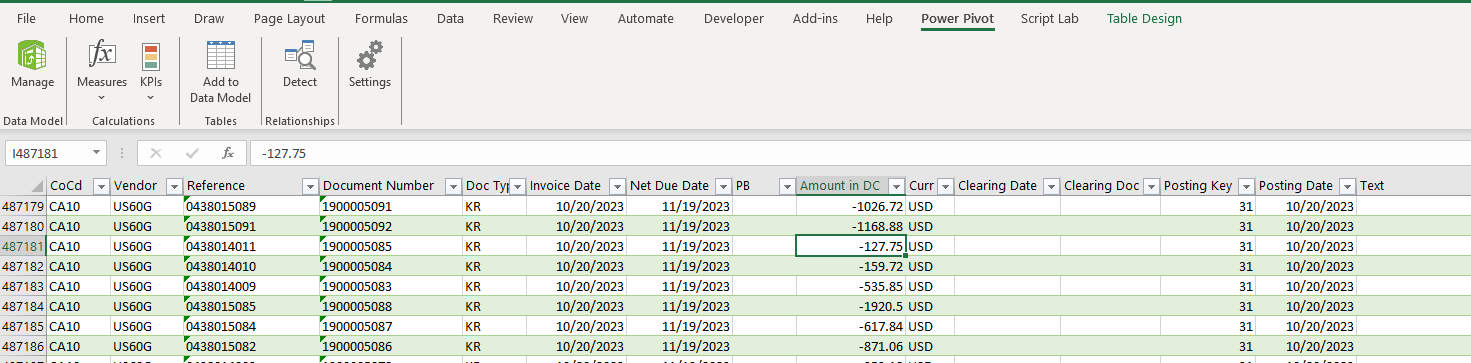Viewport: 1471px width, 363px height.
Task: Select row header 487186
Action: (23, 346)
